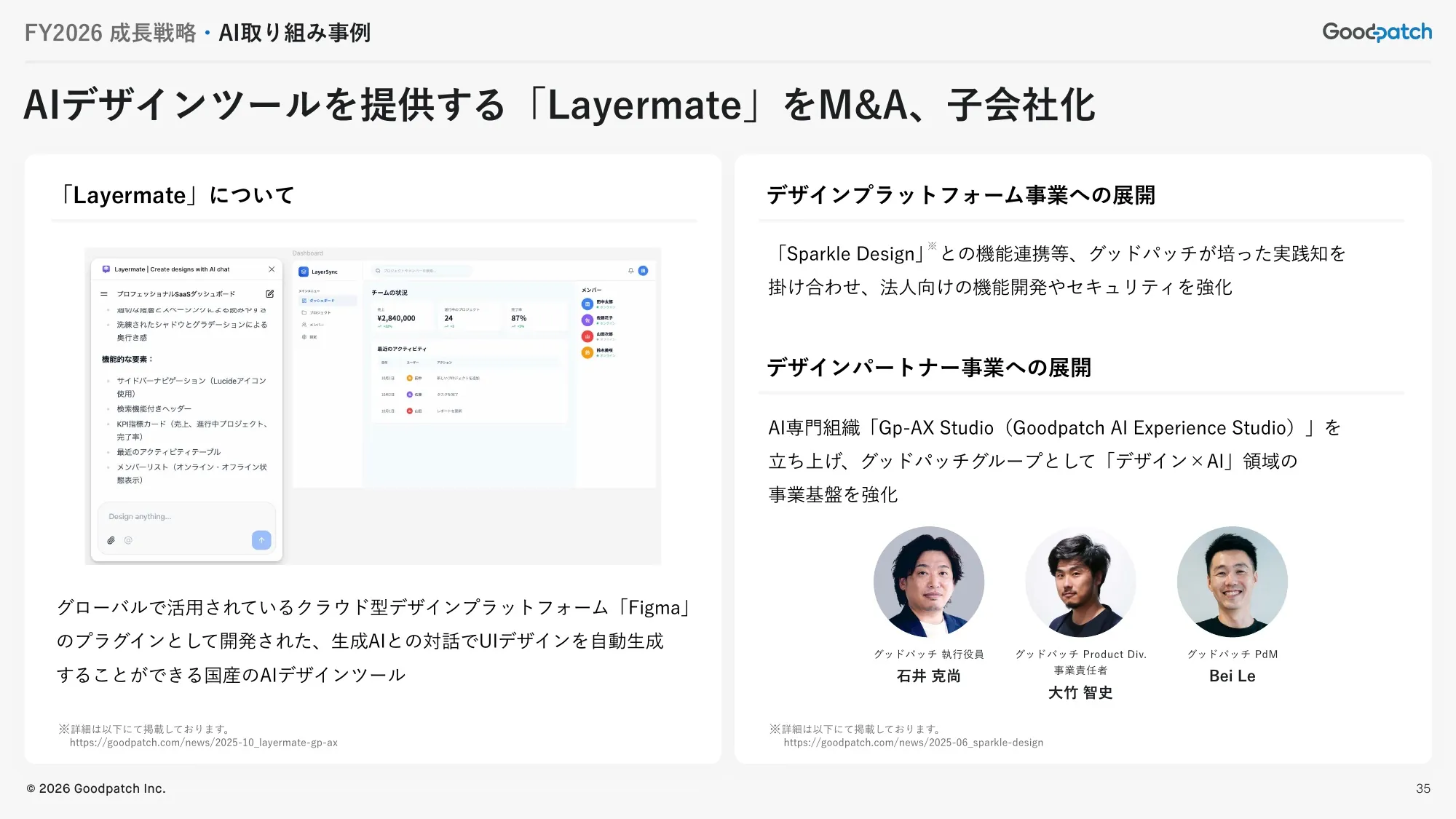Click the LayerSync logo icon

point(304,272)
